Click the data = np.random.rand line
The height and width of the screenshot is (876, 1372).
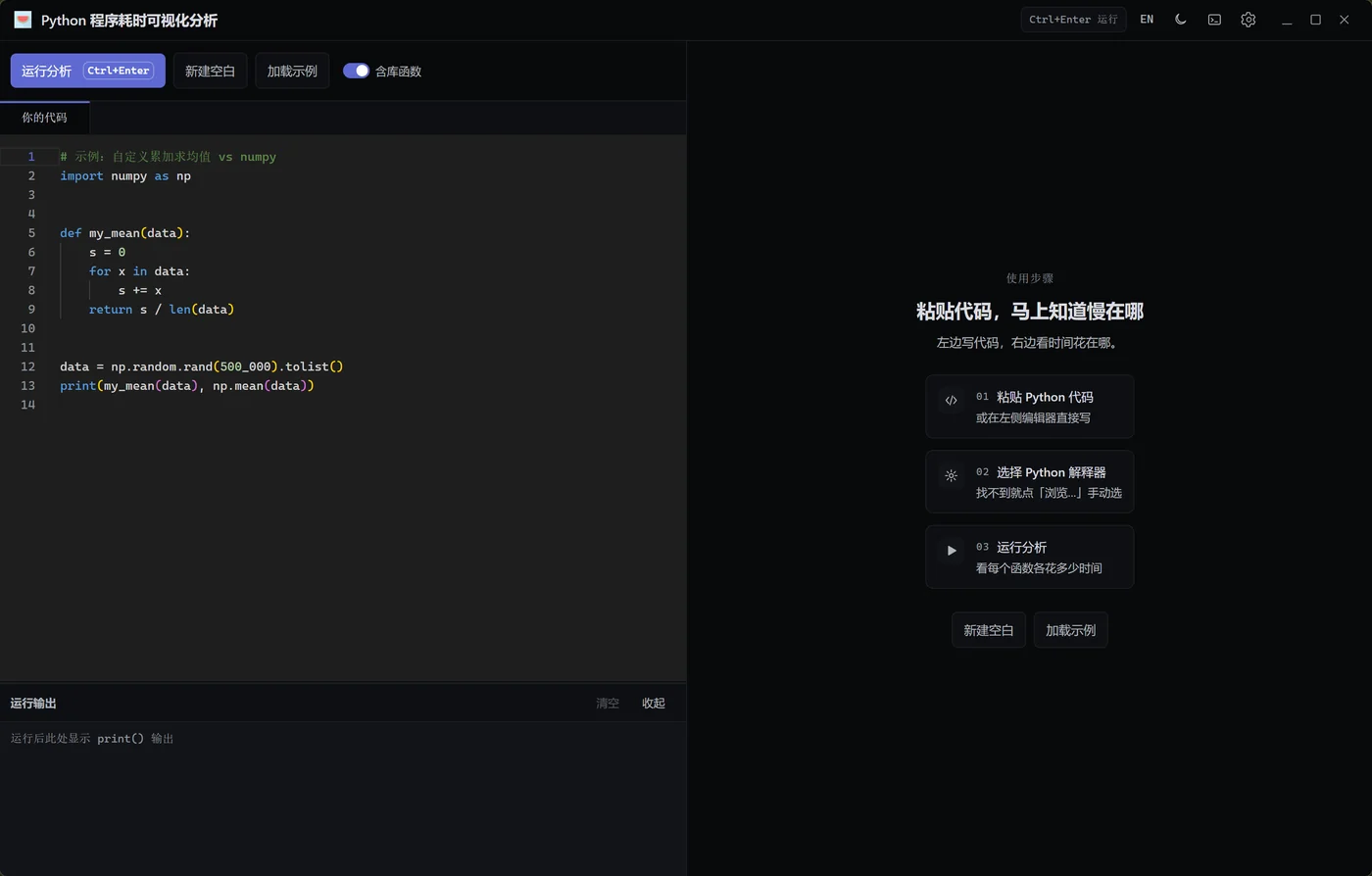click(202, 366)
